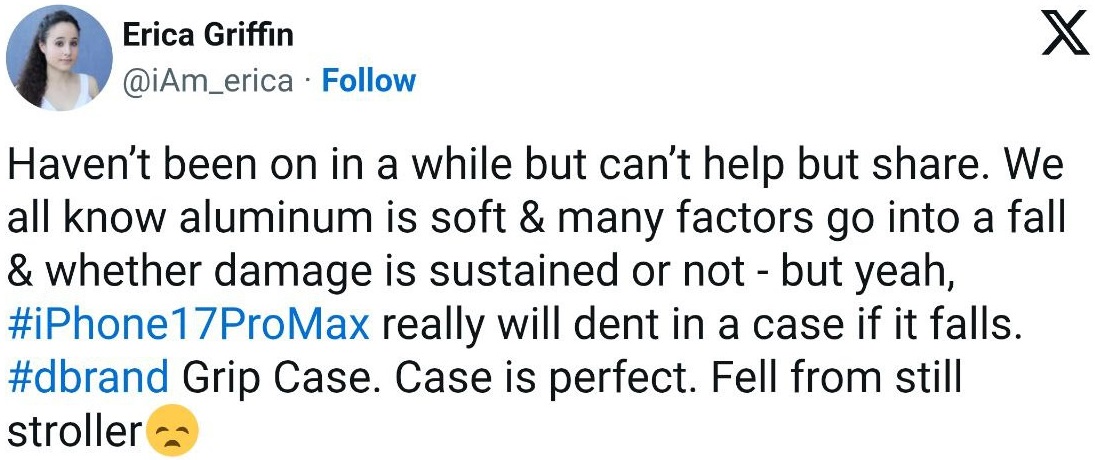
Task: Follow the @iAm_erica account
Action: click(369, 80)
